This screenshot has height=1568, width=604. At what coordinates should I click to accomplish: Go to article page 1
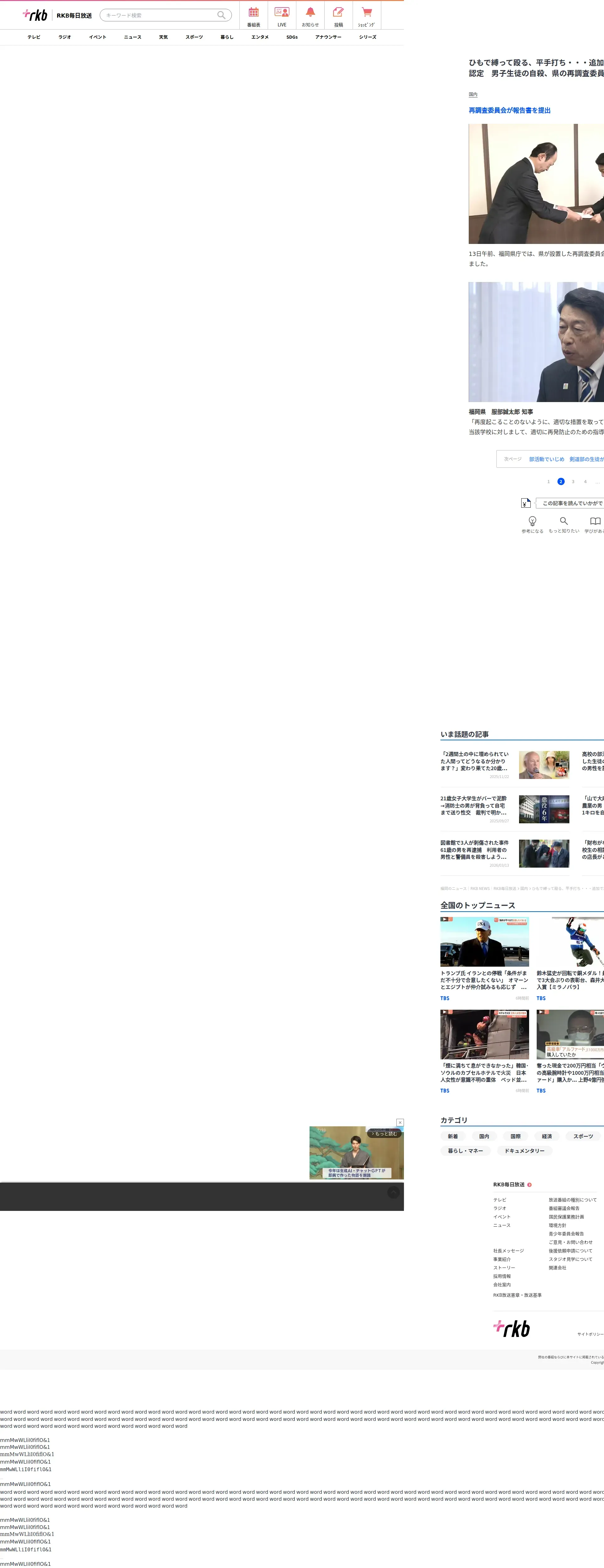pos(549,482)
